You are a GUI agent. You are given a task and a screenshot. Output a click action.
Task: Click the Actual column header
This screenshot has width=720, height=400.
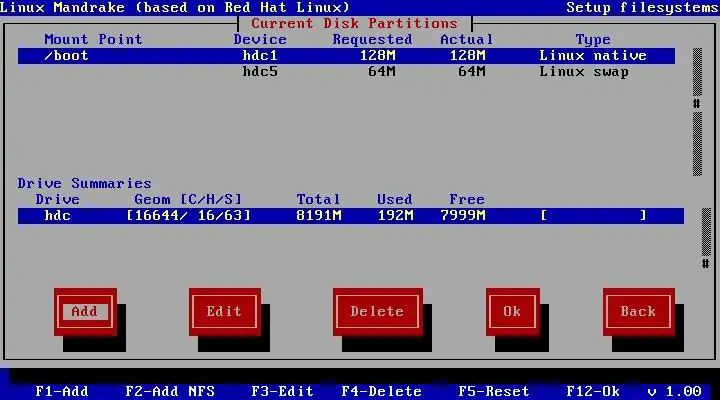467,39
